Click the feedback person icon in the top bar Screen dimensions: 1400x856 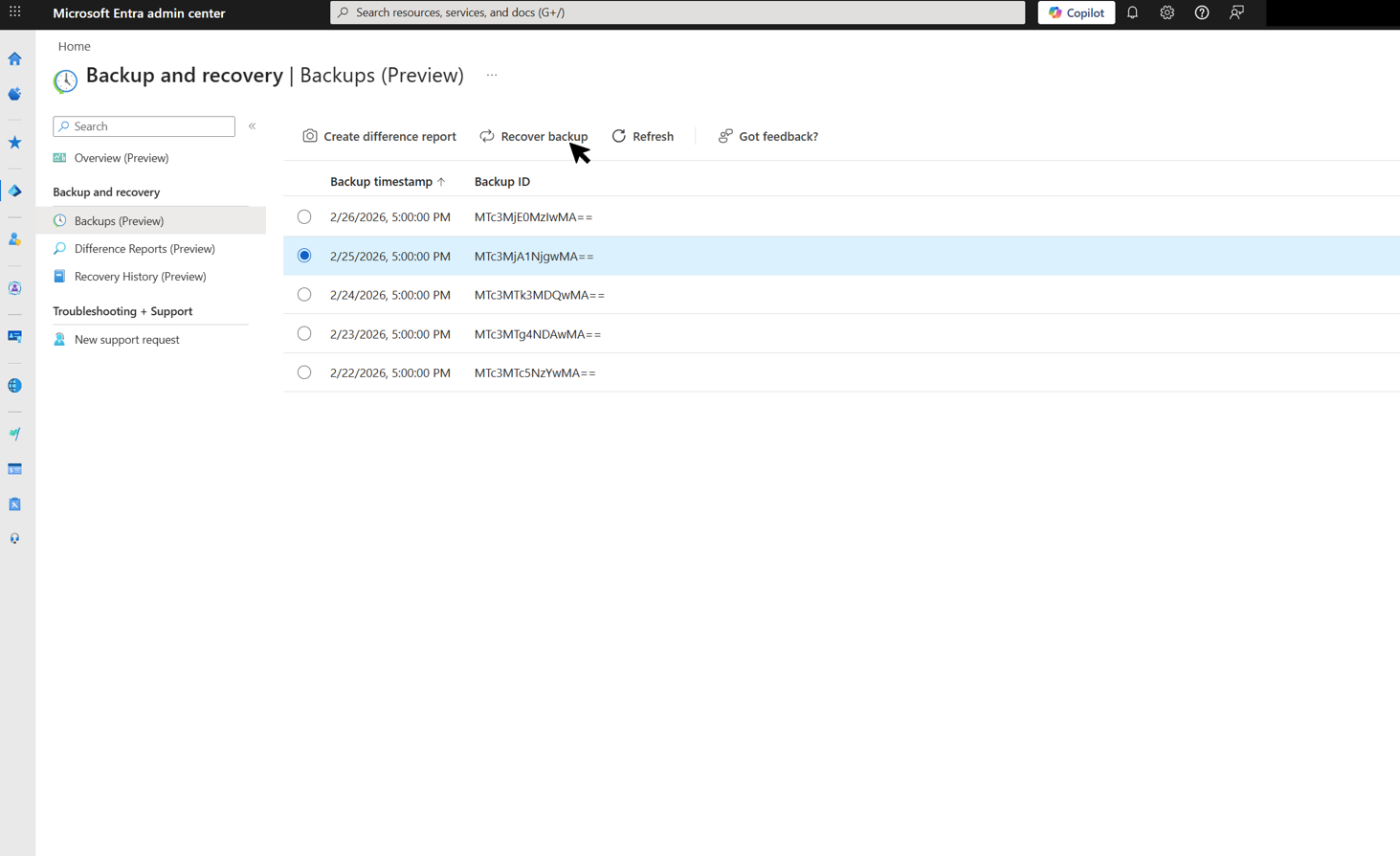pyautogui.click(x=1236, y=12)
